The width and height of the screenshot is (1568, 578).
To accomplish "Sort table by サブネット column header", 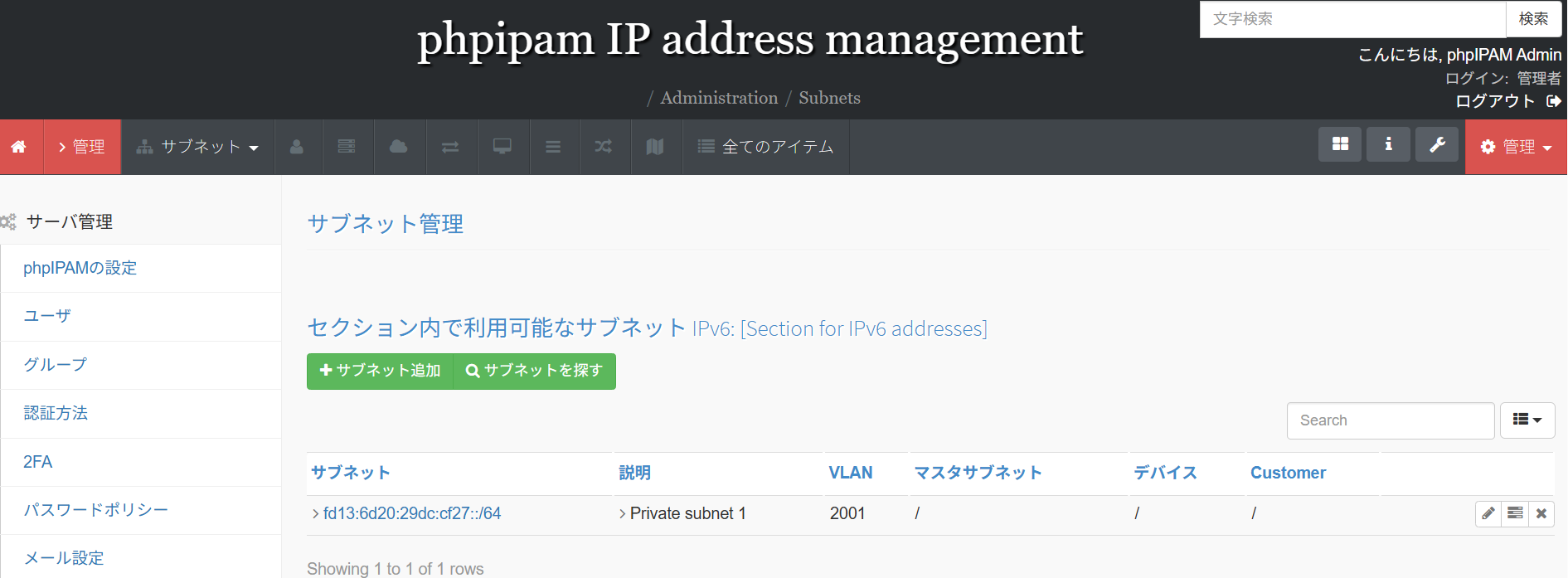I will click(x=351, y=473).
